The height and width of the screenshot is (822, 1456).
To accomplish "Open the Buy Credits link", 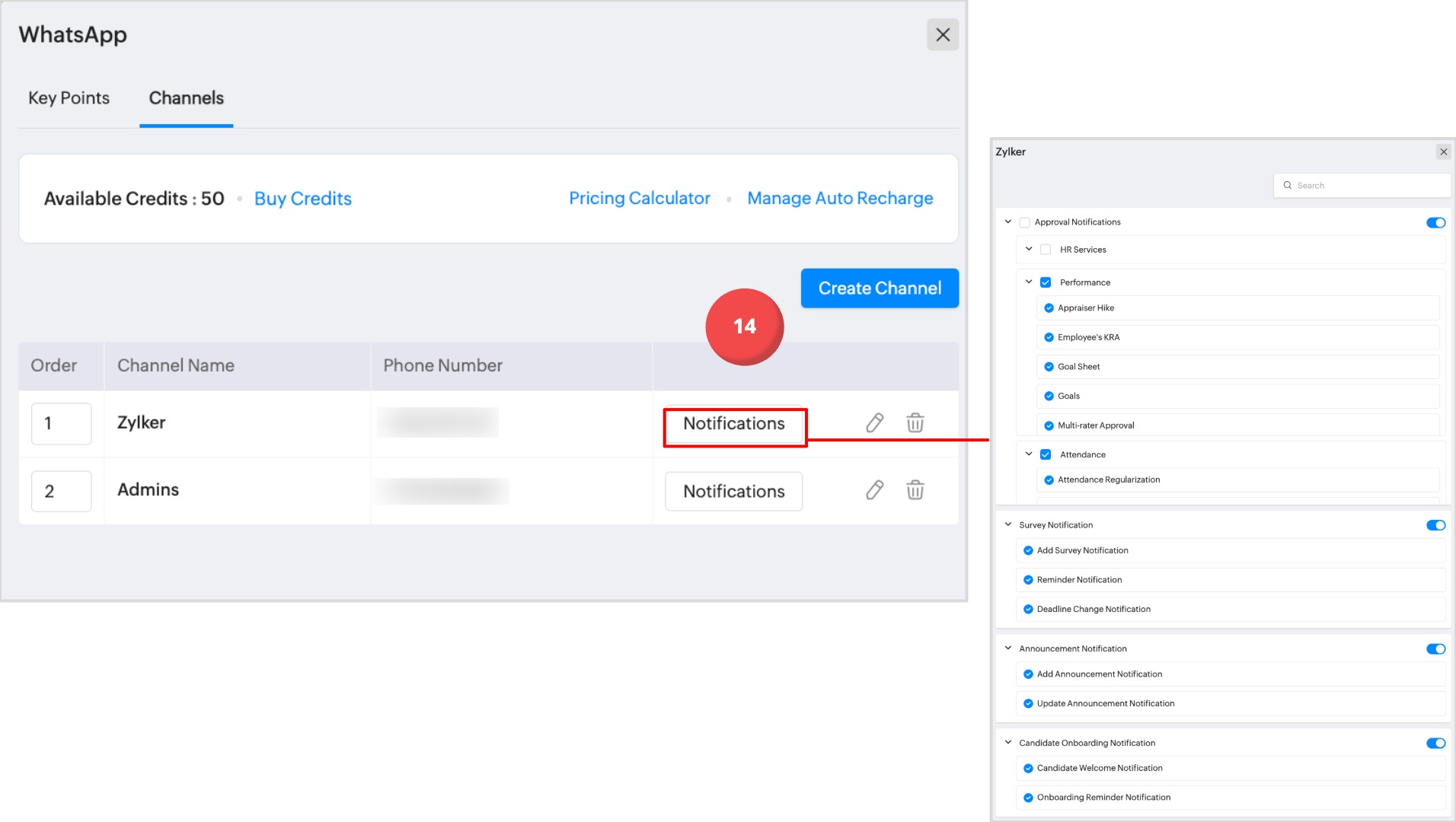I will tap(302, 199).
